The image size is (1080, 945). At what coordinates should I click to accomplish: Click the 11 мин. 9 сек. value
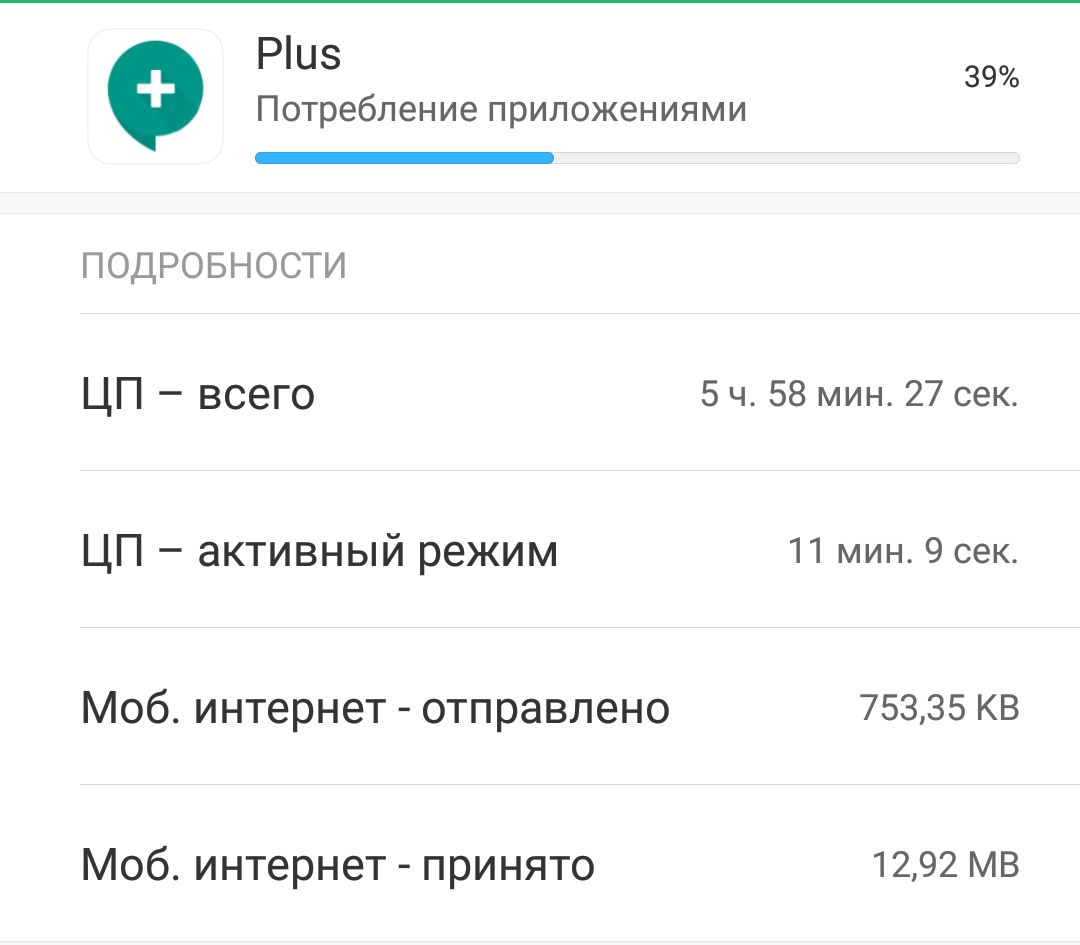click(x=903, y=551)
